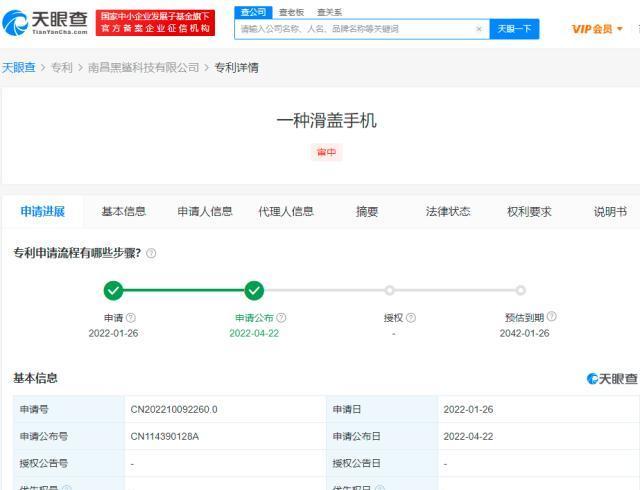
Task: Select the 查老板 search tab
Action: [291, 13]
